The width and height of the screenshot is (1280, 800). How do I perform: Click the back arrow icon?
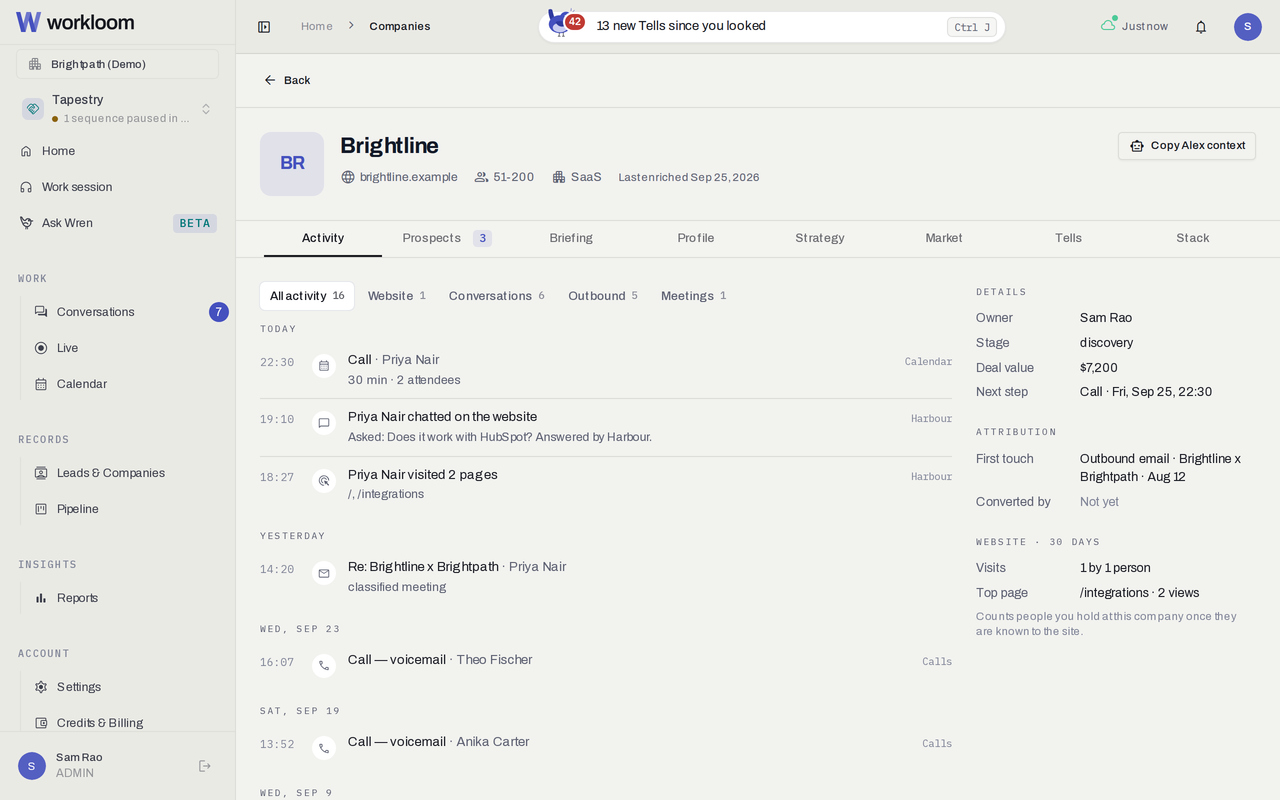270,80
